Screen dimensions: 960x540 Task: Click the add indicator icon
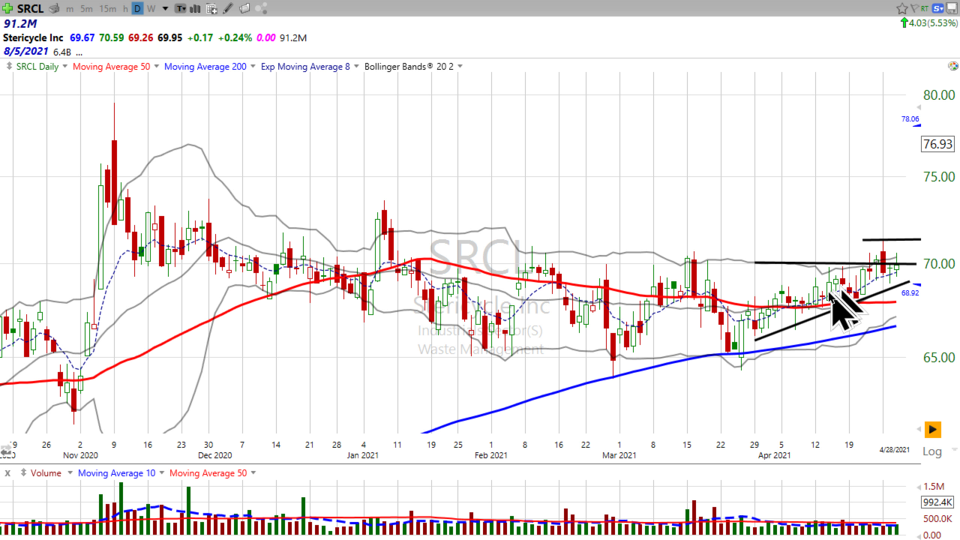212,9
